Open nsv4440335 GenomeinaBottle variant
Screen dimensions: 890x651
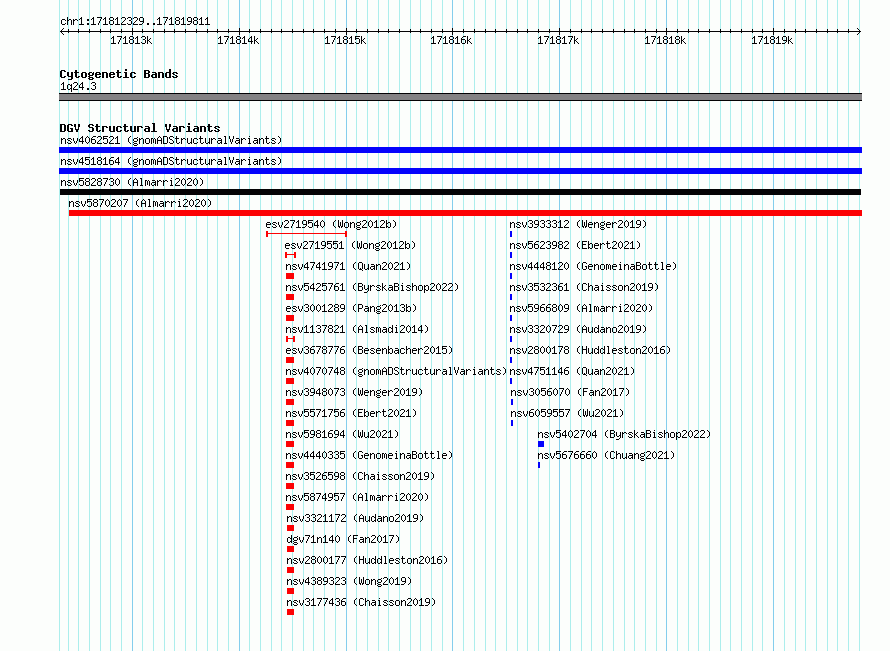(x=369, y=455)
